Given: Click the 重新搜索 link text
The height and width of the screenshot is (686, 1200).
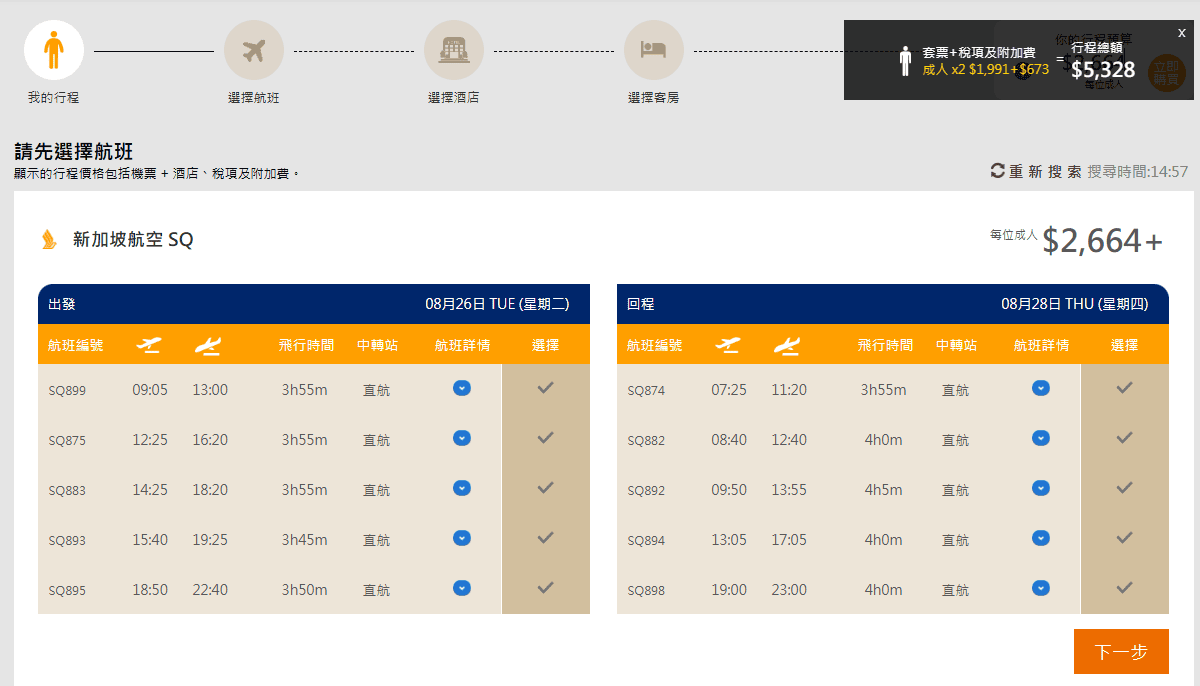Looking at the screenshot, I should (1045, 171).
